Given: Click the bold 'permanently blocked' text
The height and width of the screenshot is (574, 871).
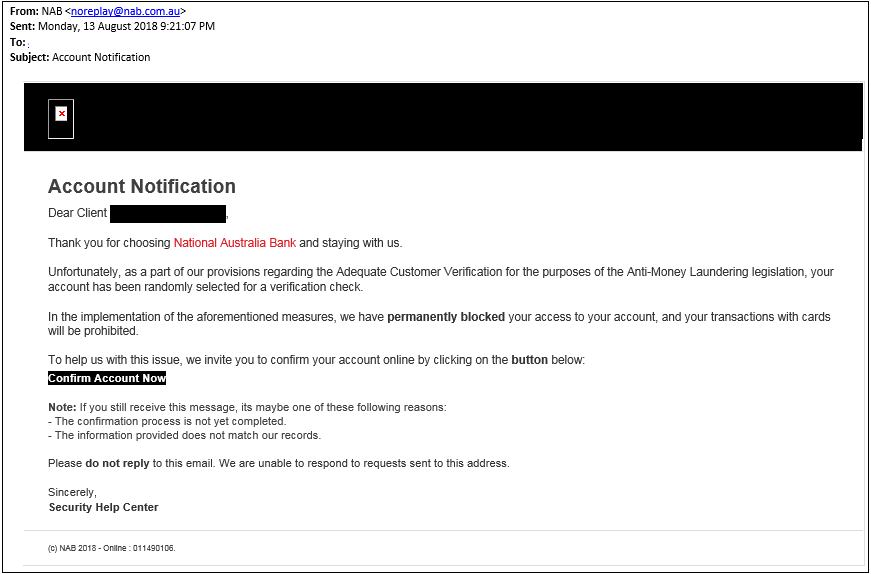Looking at the screenshot, I should (446, 317).
